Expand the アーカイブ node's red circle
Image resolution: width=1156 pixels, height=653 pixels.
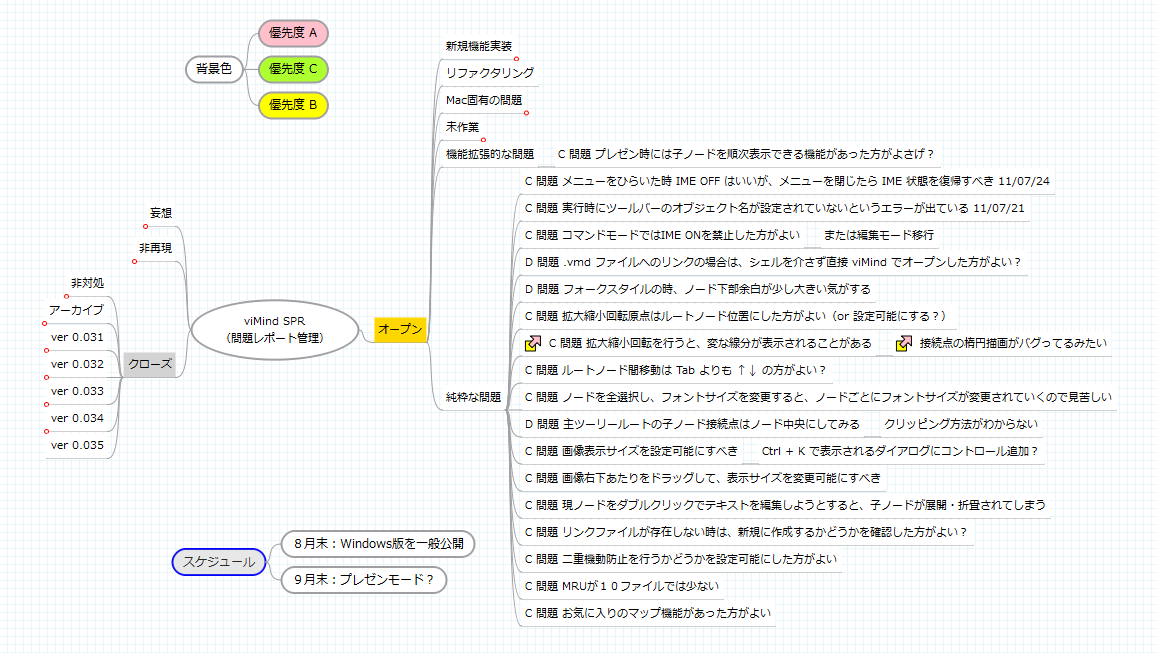coord(45,324)
